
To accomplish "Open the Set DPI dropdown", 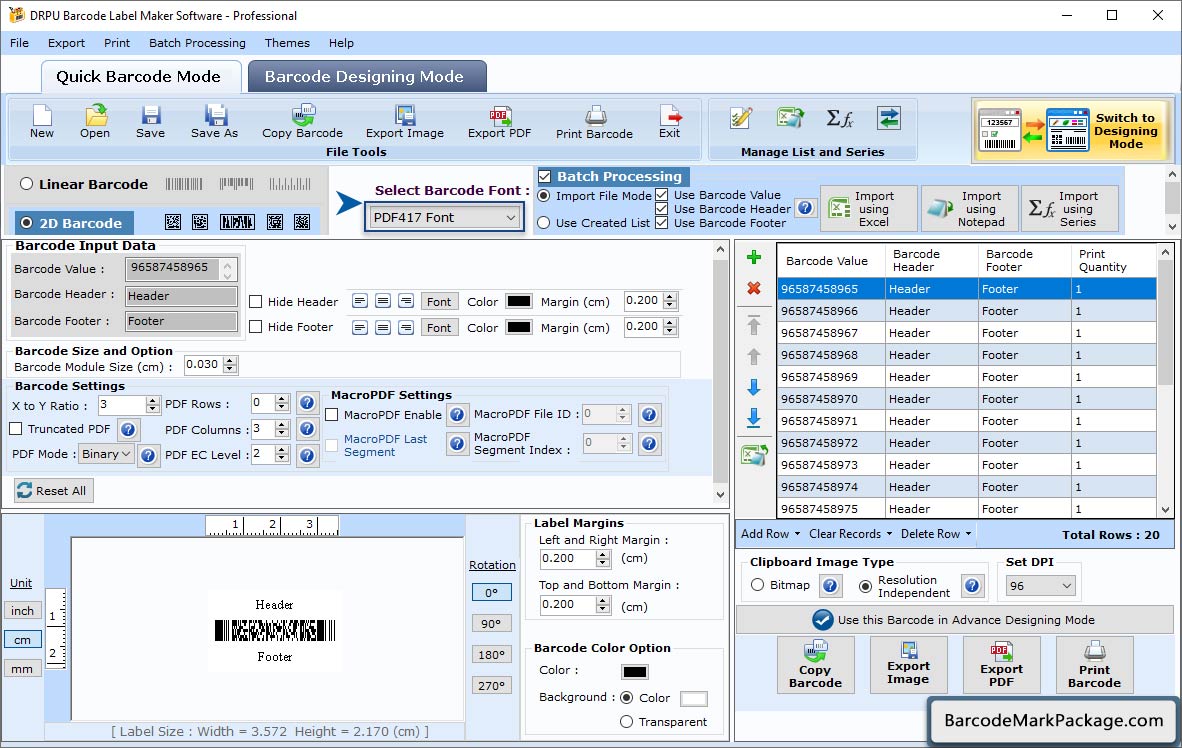I will (x=1040, y=586).
